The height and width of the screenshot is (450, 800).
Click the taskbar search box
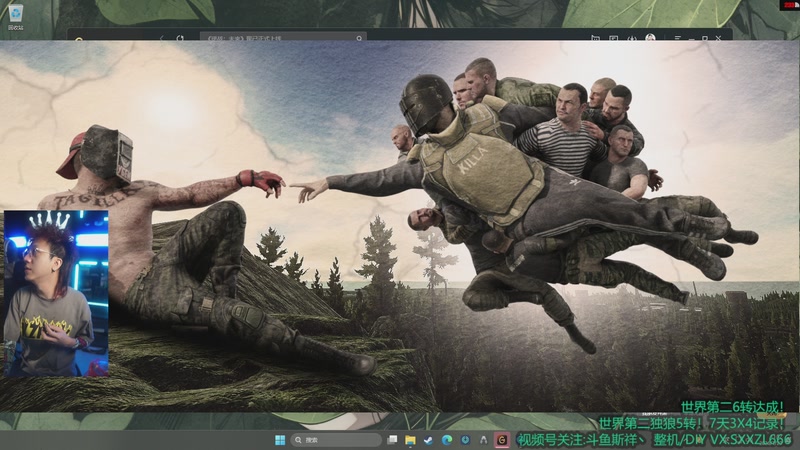click(336, 440)
